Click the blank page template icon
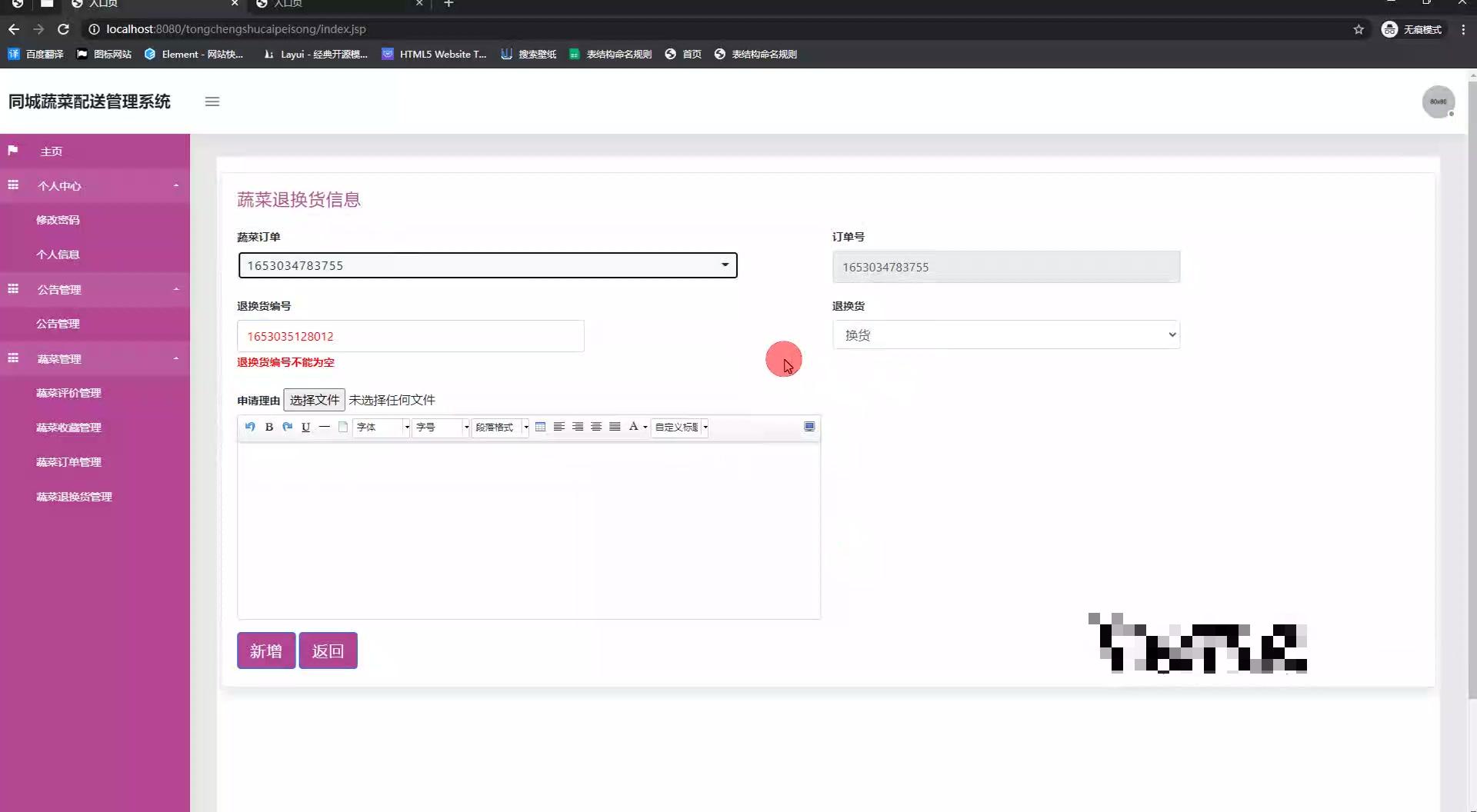 coord(343,427)
